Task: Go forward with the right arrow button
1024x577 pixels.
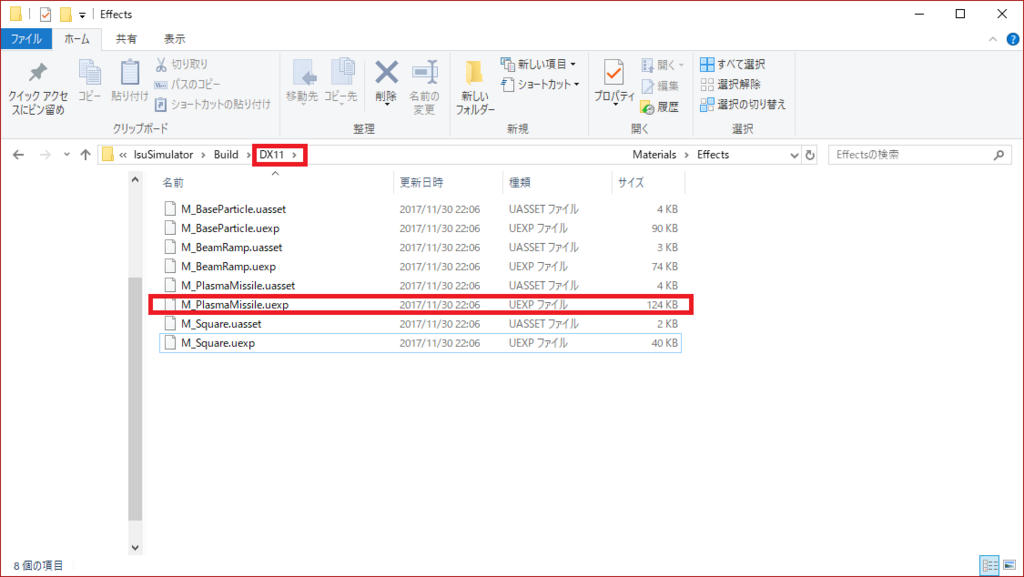Action: click(x=44, y=155)
